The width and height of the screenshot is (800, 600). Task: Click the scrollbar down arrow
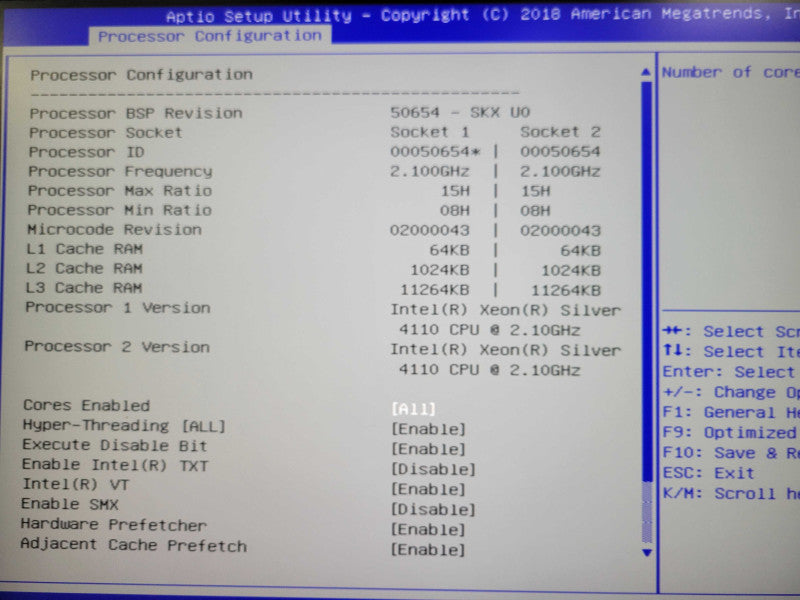click(647, 553)
